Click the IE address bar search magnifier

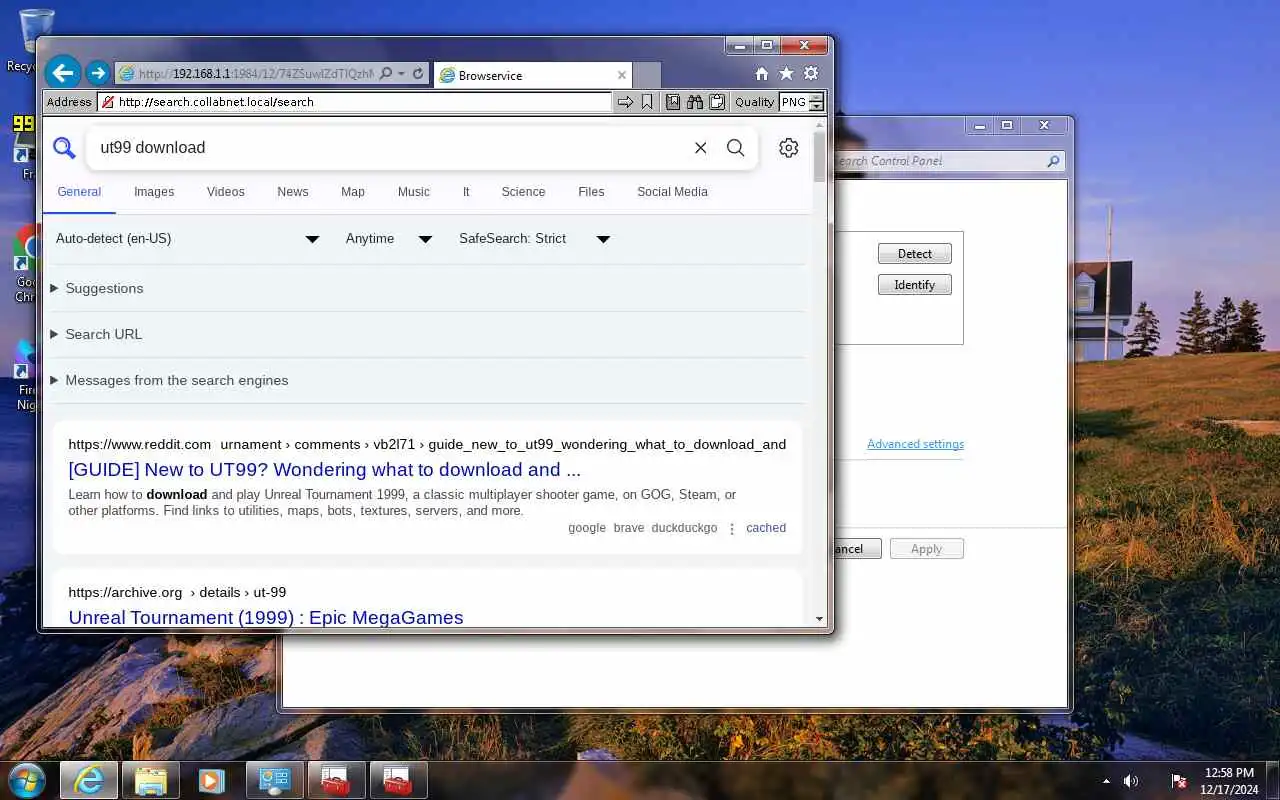[386, 74]
